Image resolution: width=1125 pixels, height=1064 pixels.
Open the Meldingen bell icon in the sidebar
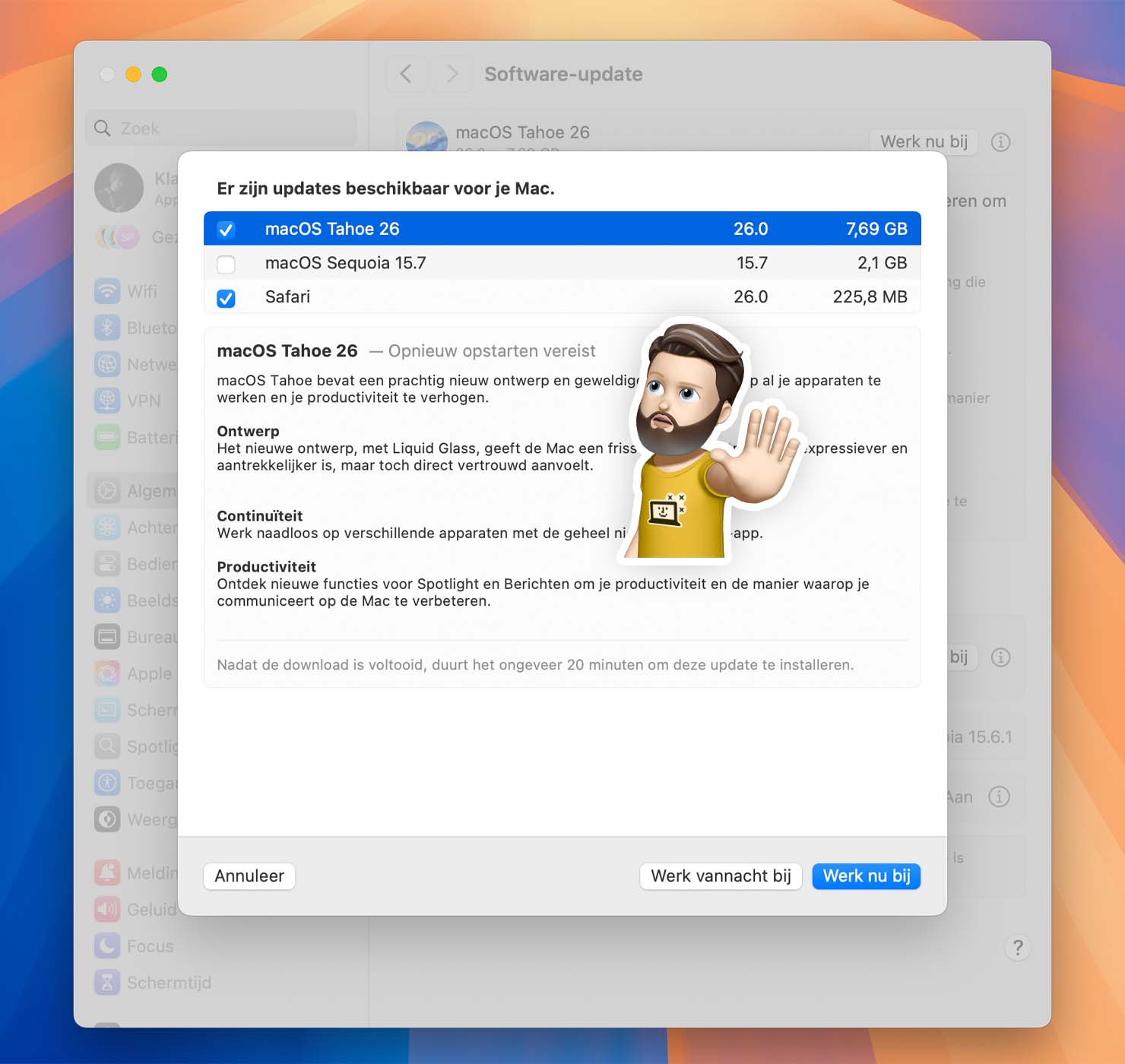(x=107, y=873)
